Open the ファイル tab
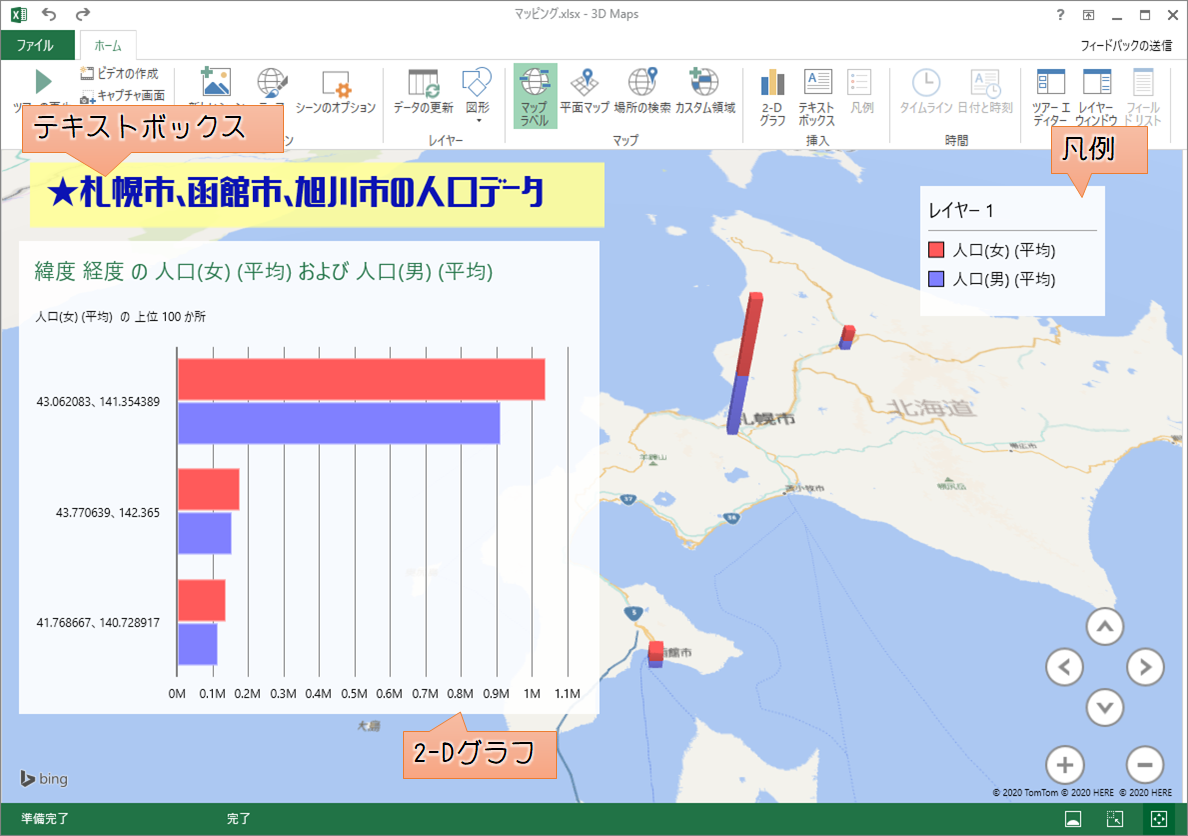The width and height of the screenshot is (1188, 836). 36,45
